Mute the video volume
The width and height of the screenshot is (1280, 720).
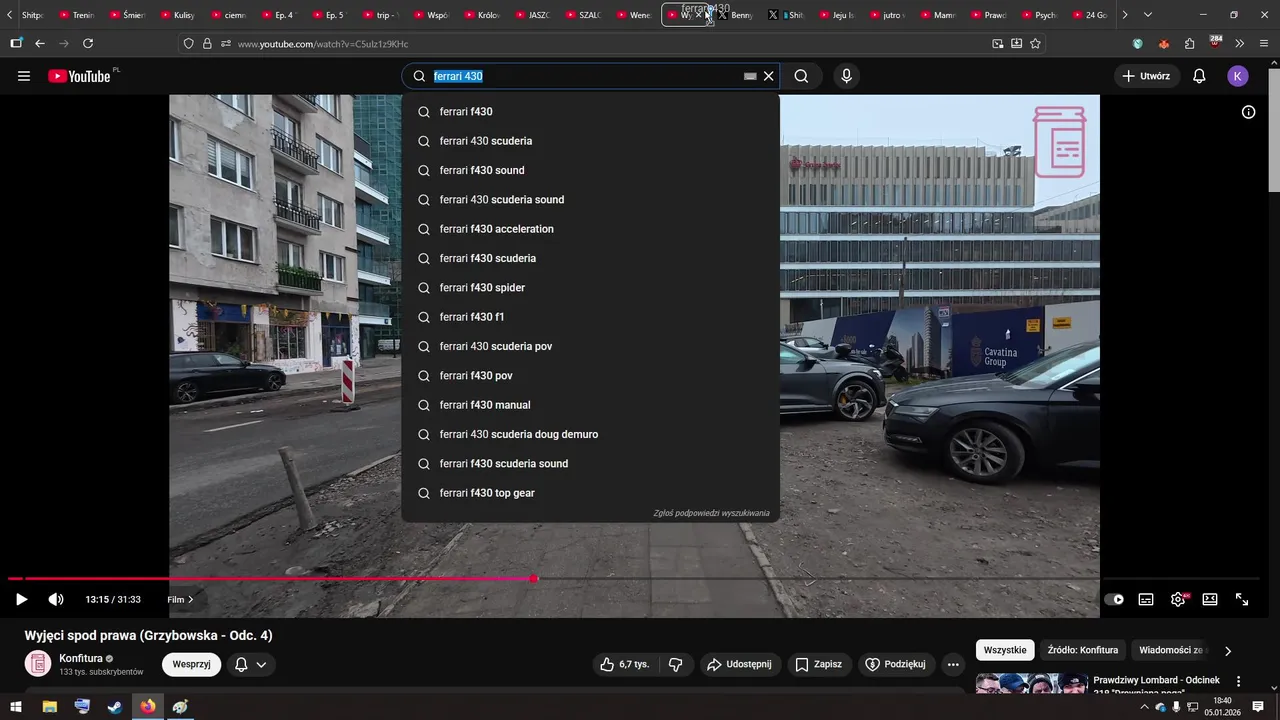(56, 599)
